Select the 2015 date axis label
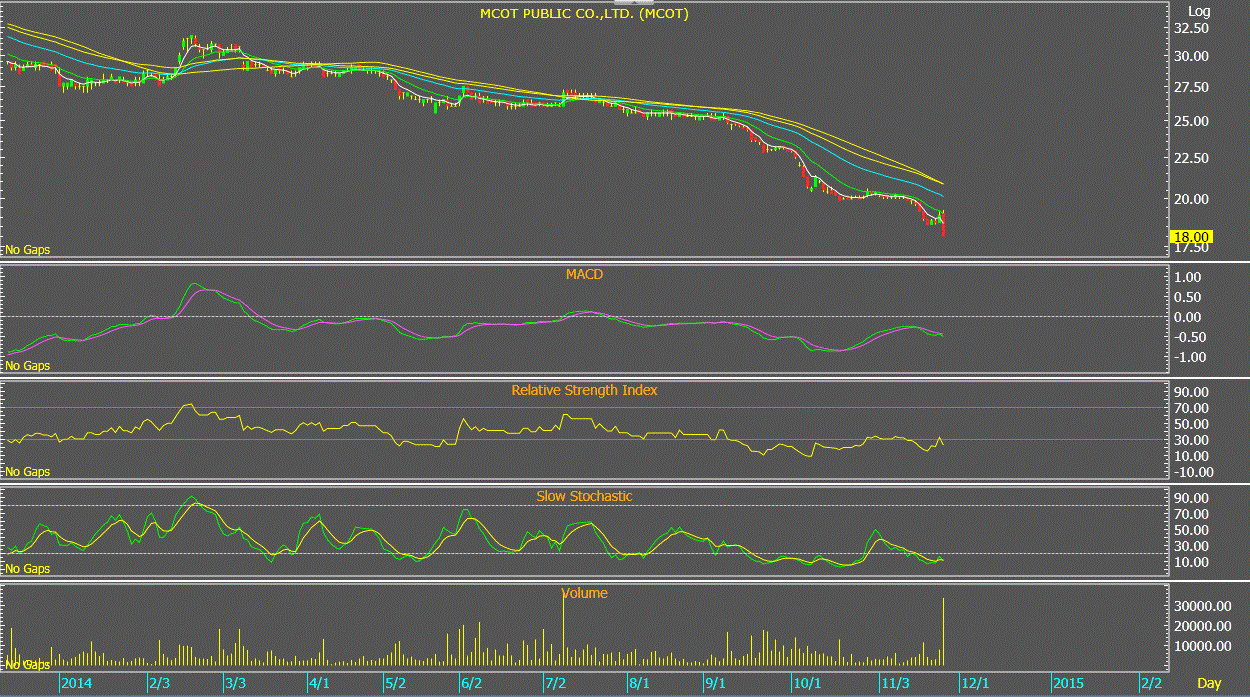Image resolution: width=1250 pixels, height=697 pixels. 1067,683
